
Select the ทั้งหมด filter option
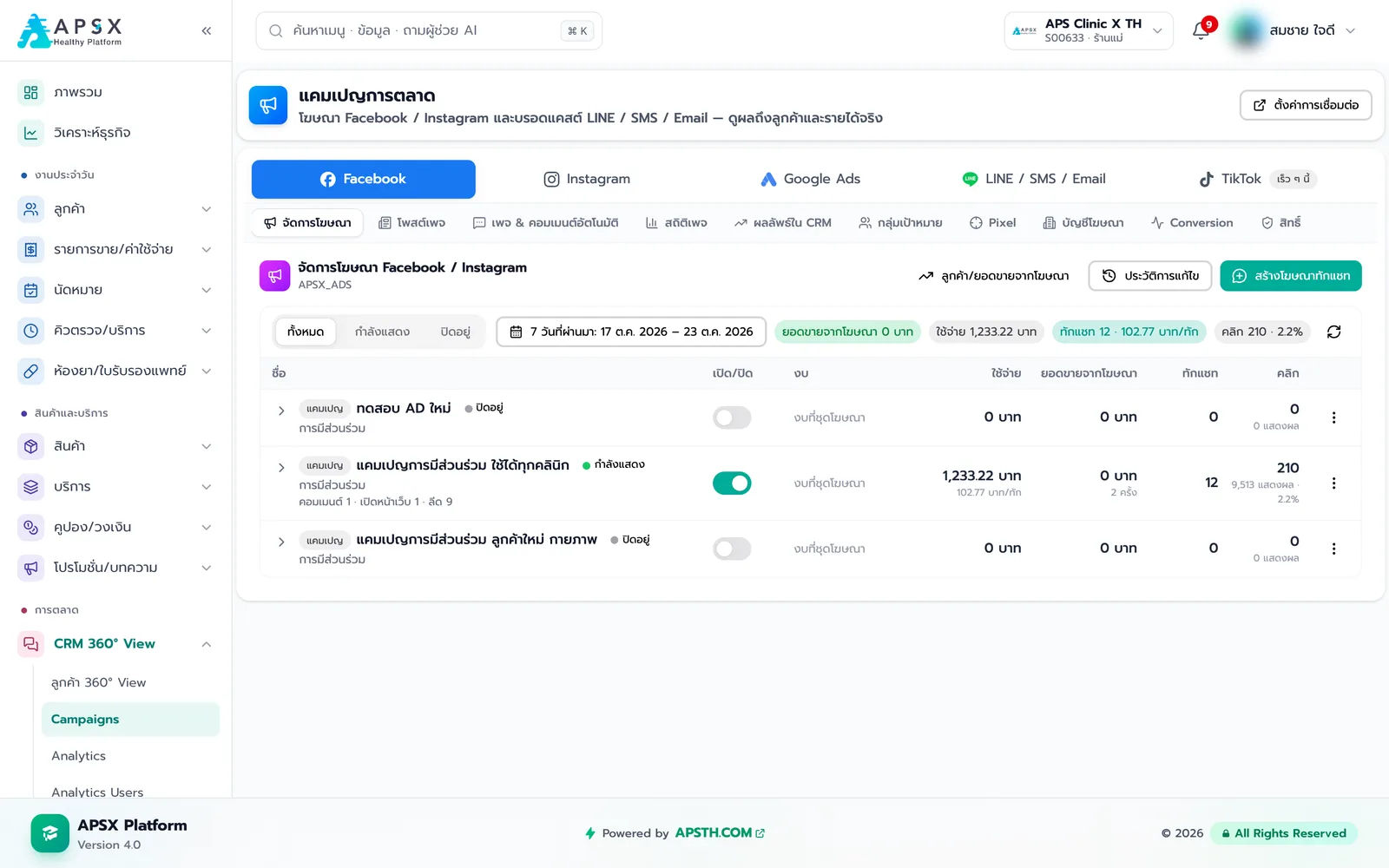coord(306,332)
